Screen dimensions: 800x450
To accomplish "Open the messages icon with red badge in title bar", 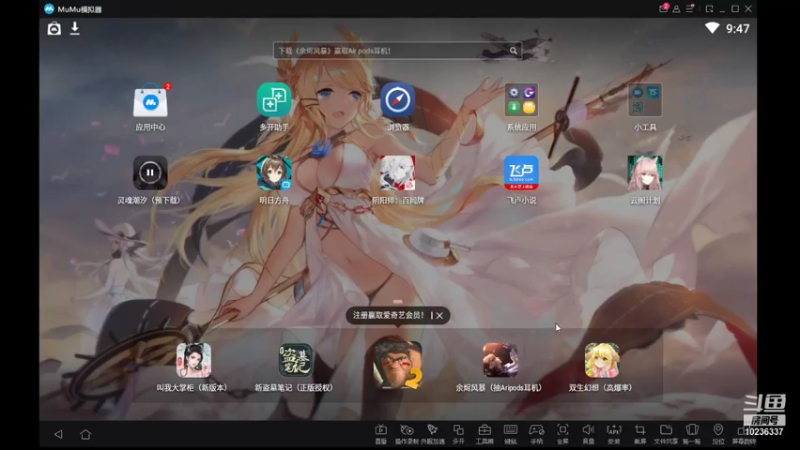I will tap(663, 9).
